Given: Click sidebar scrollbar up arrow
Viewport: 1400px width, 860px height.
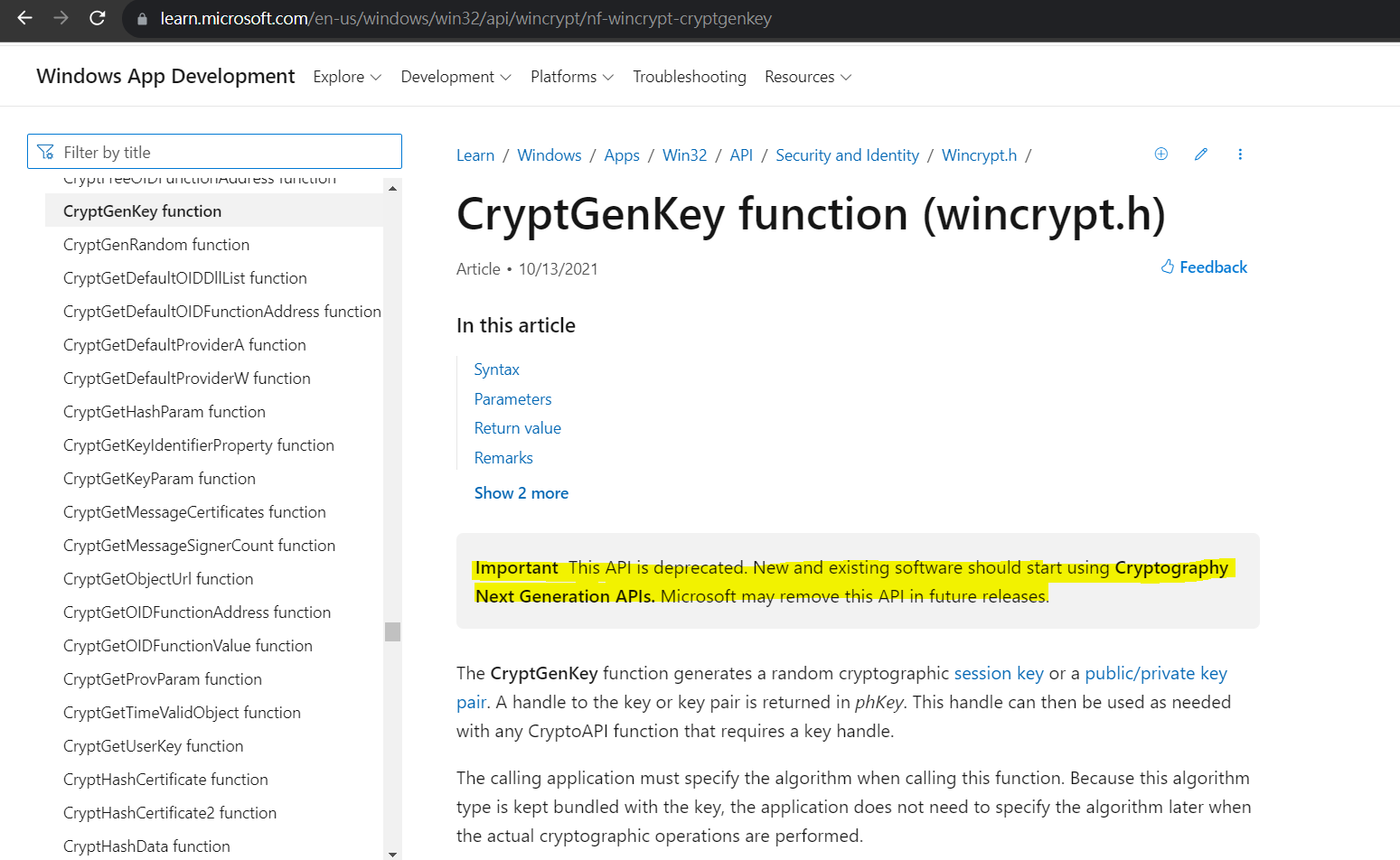Looking at the screenshot, I should click(x=392, y=188).
